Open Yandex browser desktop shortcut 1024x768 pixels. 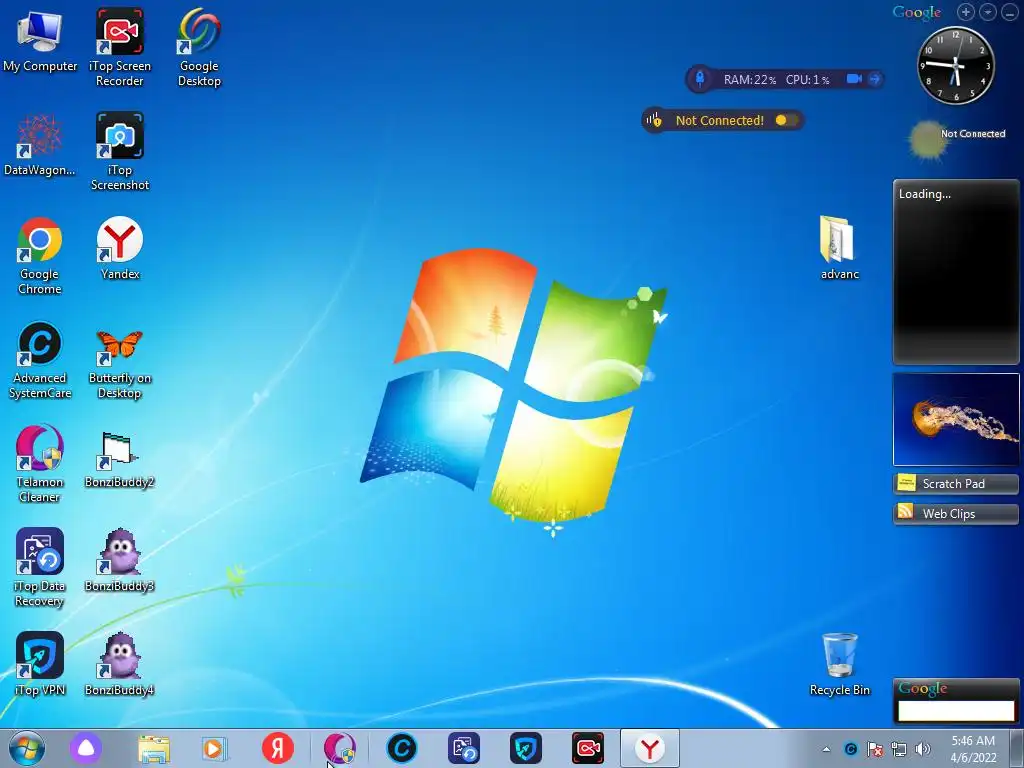click(x=120, y=248)
